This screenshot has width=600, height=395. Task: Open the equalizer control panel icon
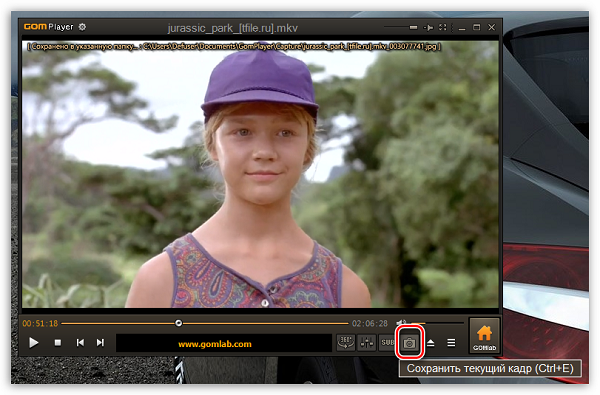pos(367,343)
